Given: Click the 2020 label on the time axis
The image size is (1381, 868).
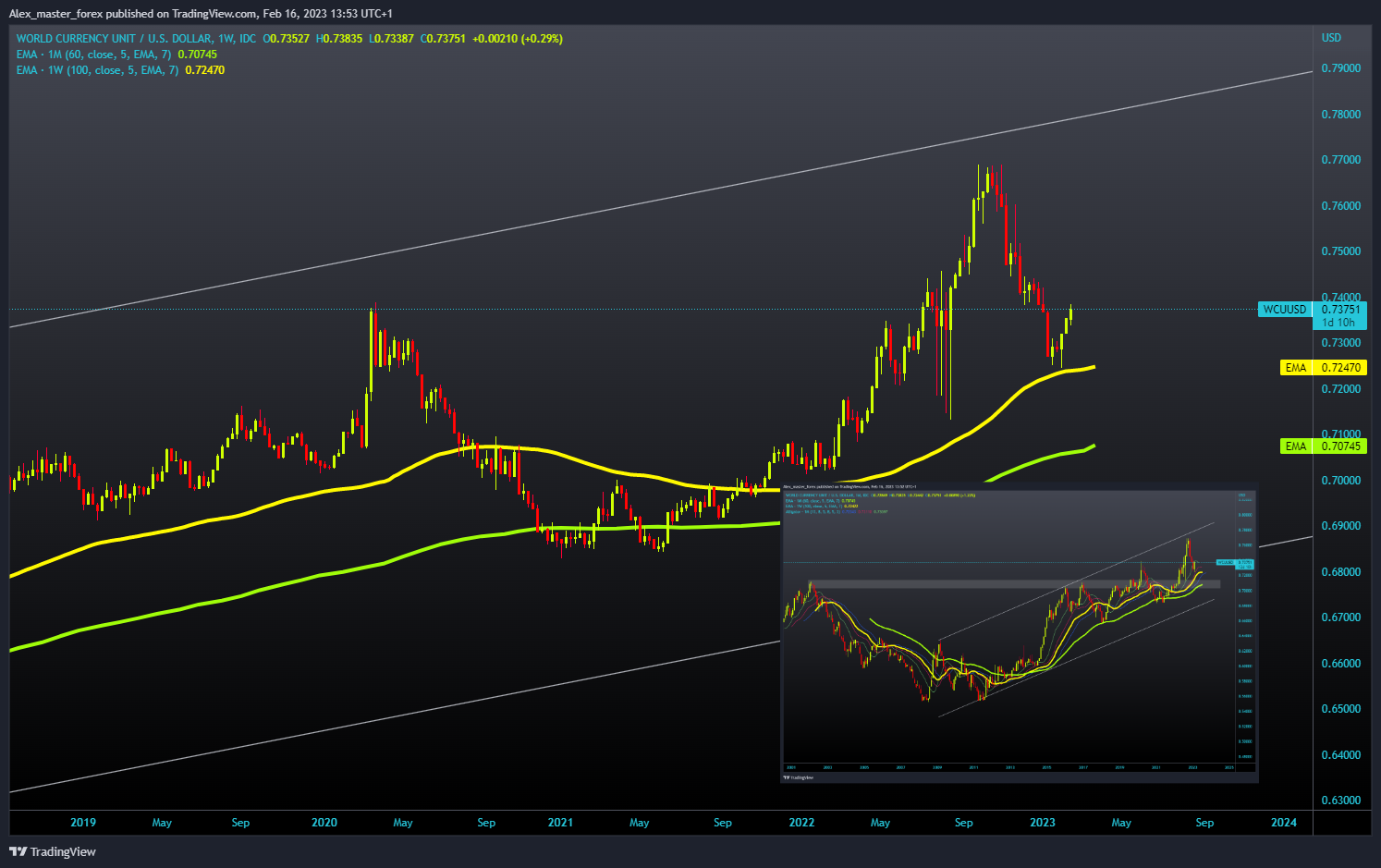Looking at the screenshot, I should click(x=324, y=823).
